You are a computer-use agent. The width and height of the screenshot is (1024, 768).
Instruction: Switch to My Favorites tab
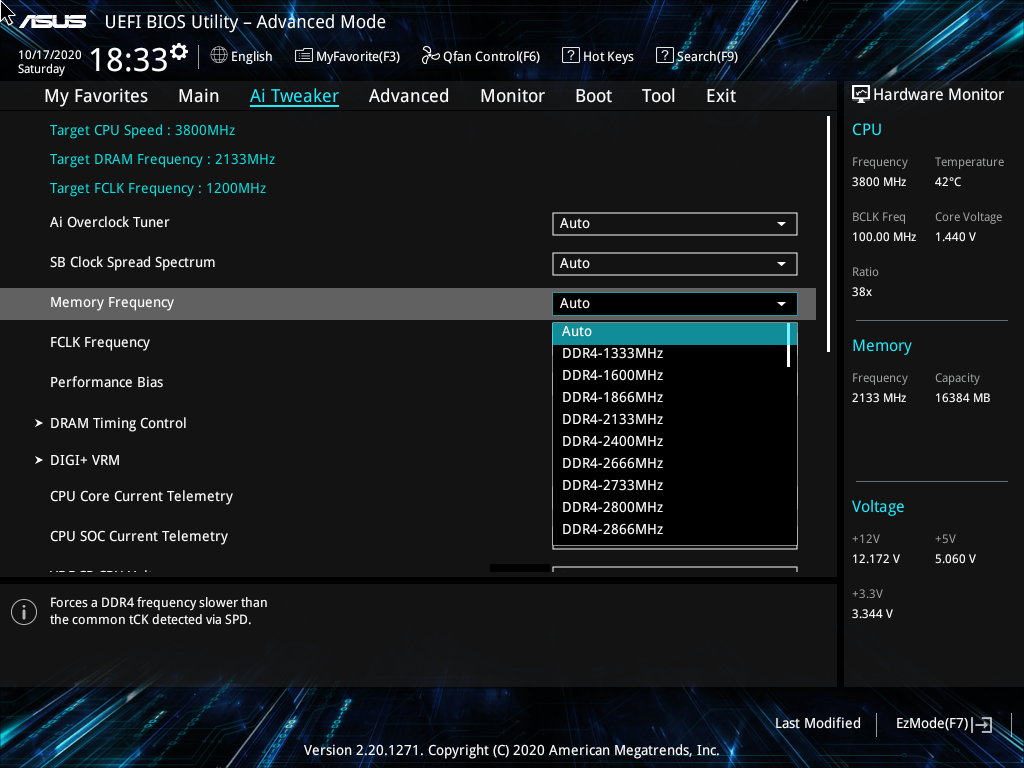(x=96, y=96)
